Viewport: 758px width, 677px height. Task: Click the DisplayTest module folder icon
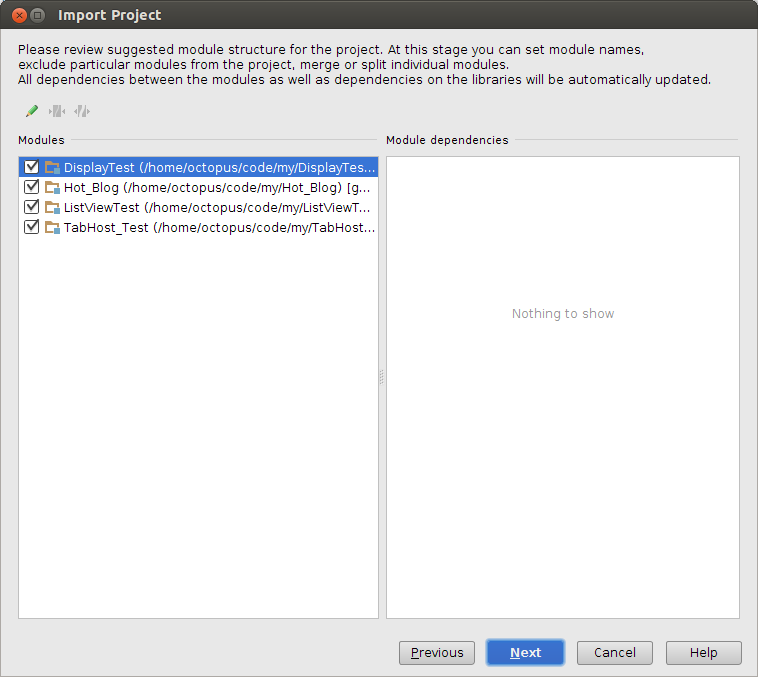(x=52, y=167)
